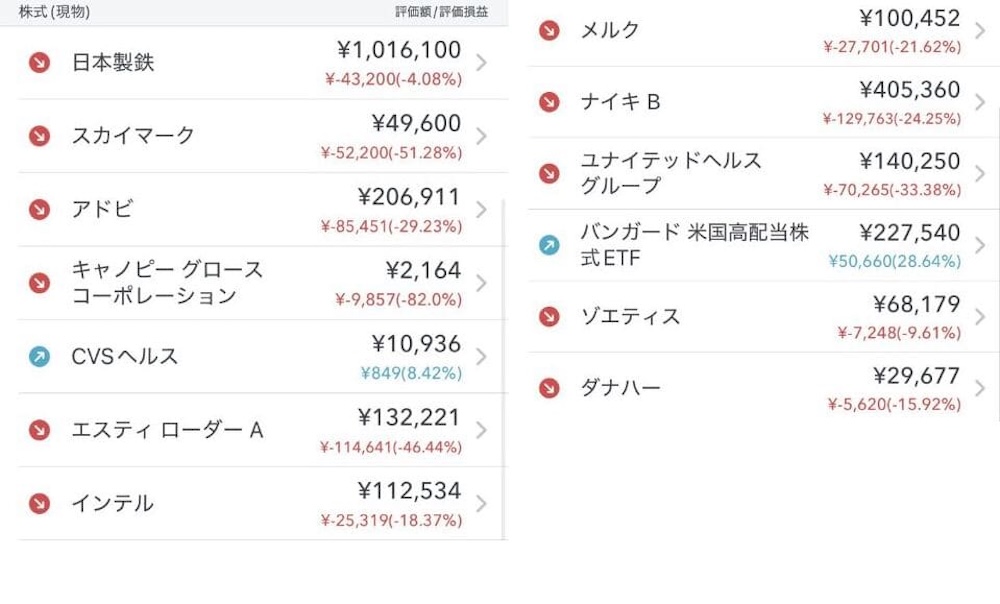Open the chevron on the ナイキ B row
Viewport: 1000px width, 604px height.
coord(979,102)
